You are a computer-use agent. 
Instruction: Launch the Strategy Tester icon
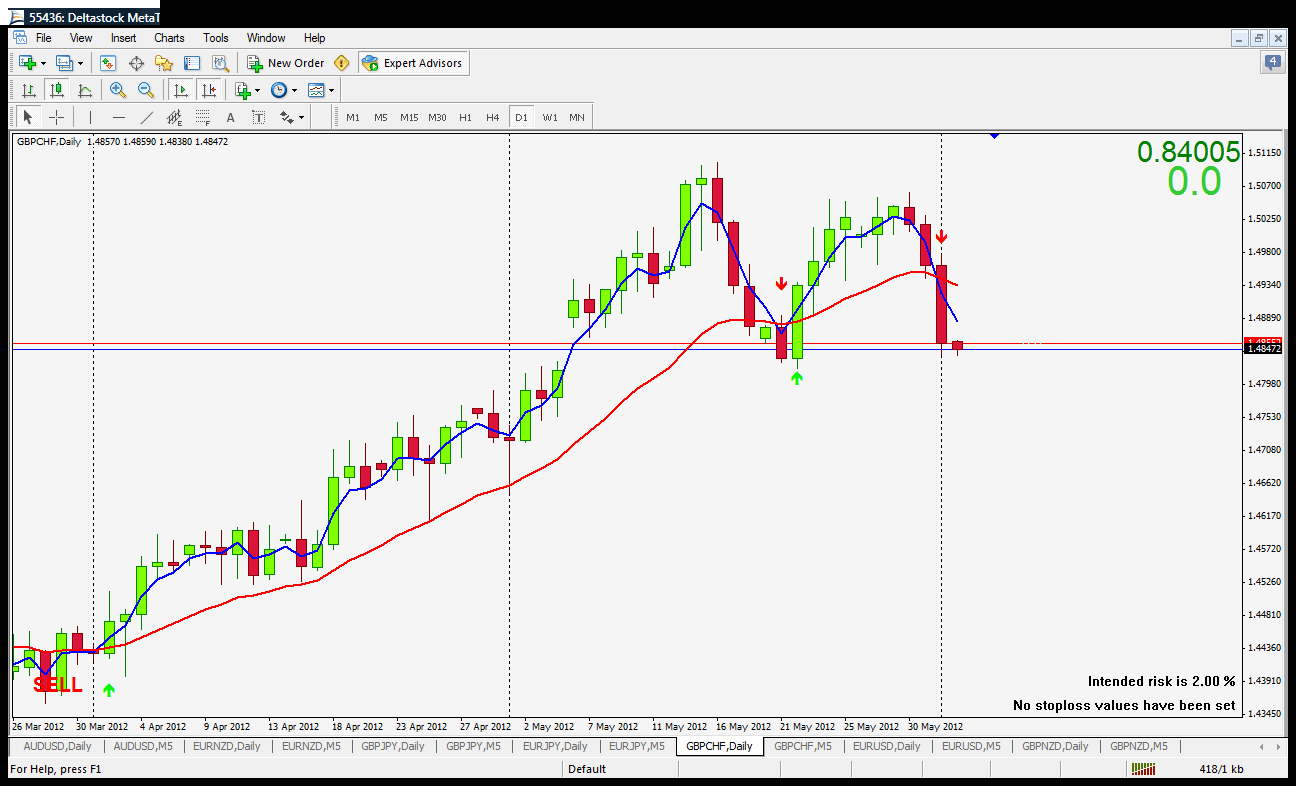[220, 63]
